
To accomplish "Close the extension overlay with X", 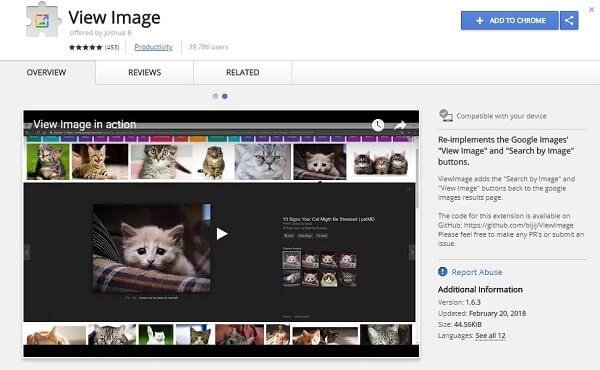I will coord(592,10).
